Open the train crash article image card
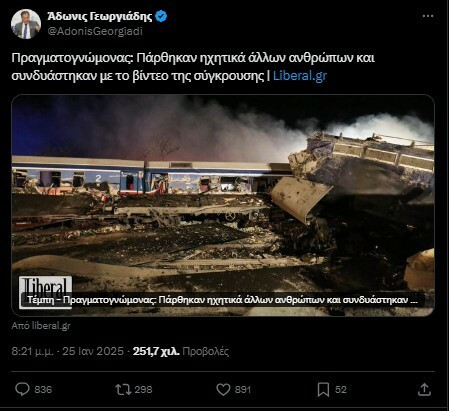Viewport: 449px width, 411px height. click(223, 205)
